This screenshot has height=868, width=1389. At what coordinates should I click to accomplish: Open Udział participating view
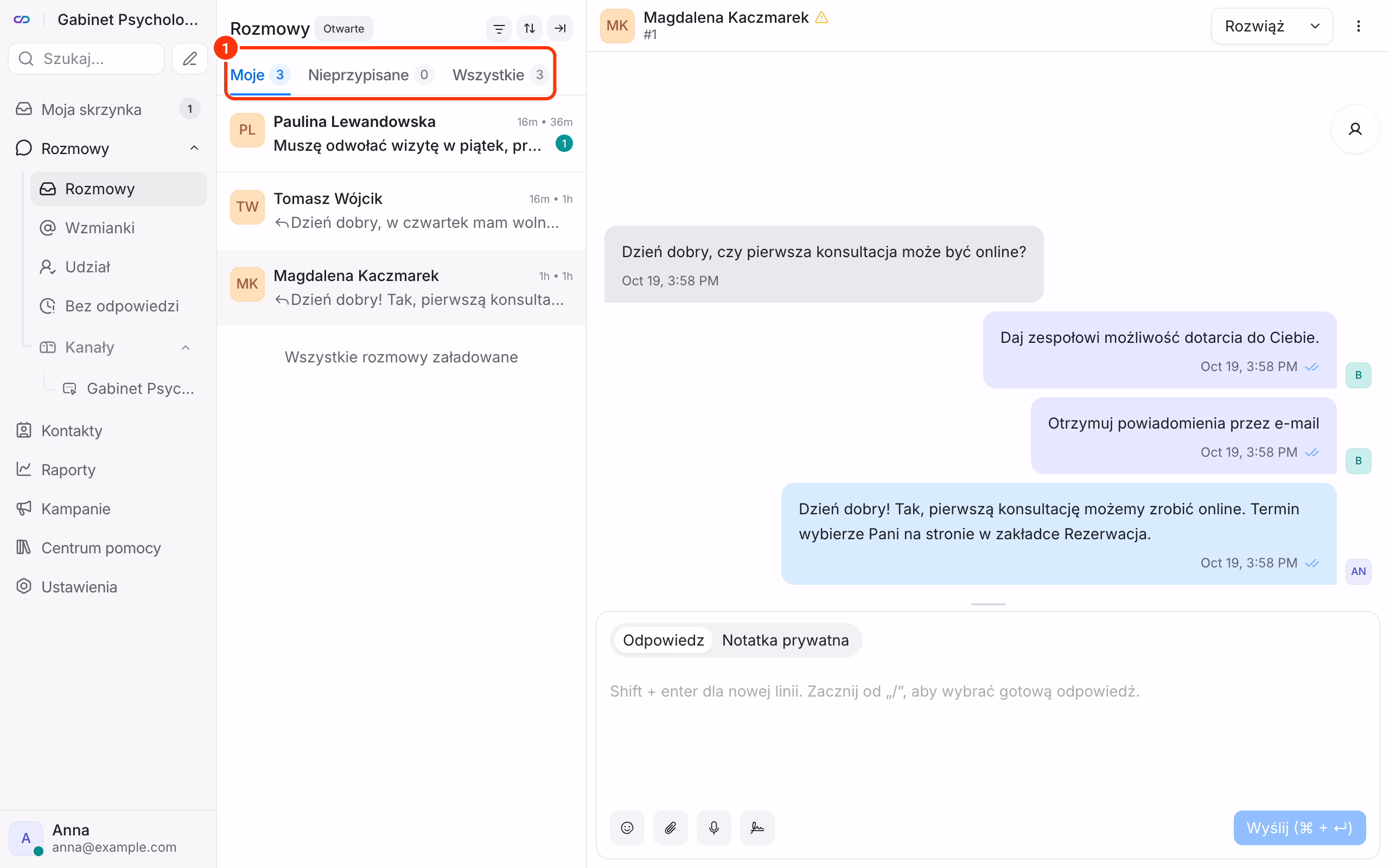coord(119,267)
